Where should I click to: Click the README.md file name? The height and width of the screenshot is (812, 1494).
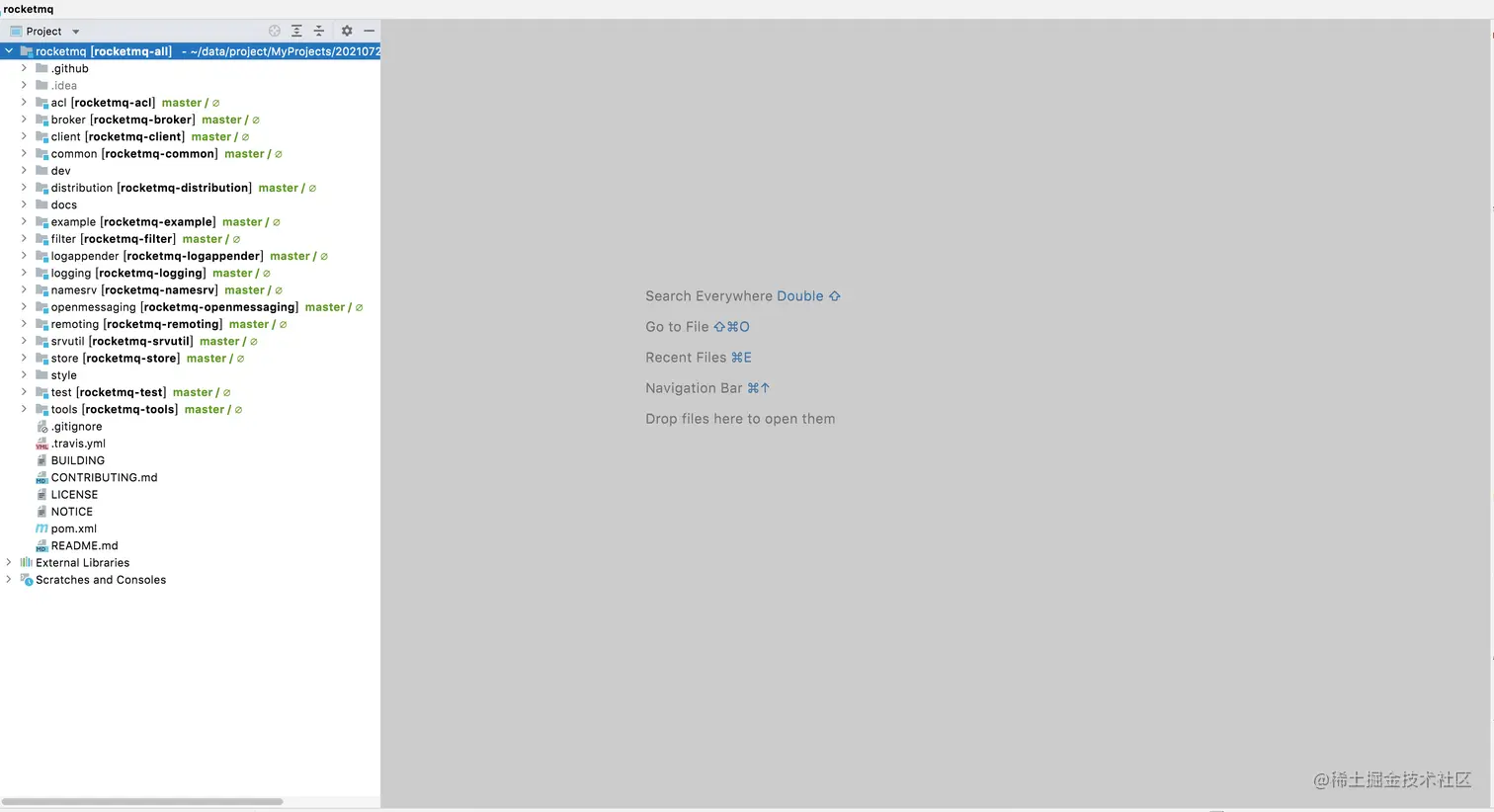coord(85,545)
